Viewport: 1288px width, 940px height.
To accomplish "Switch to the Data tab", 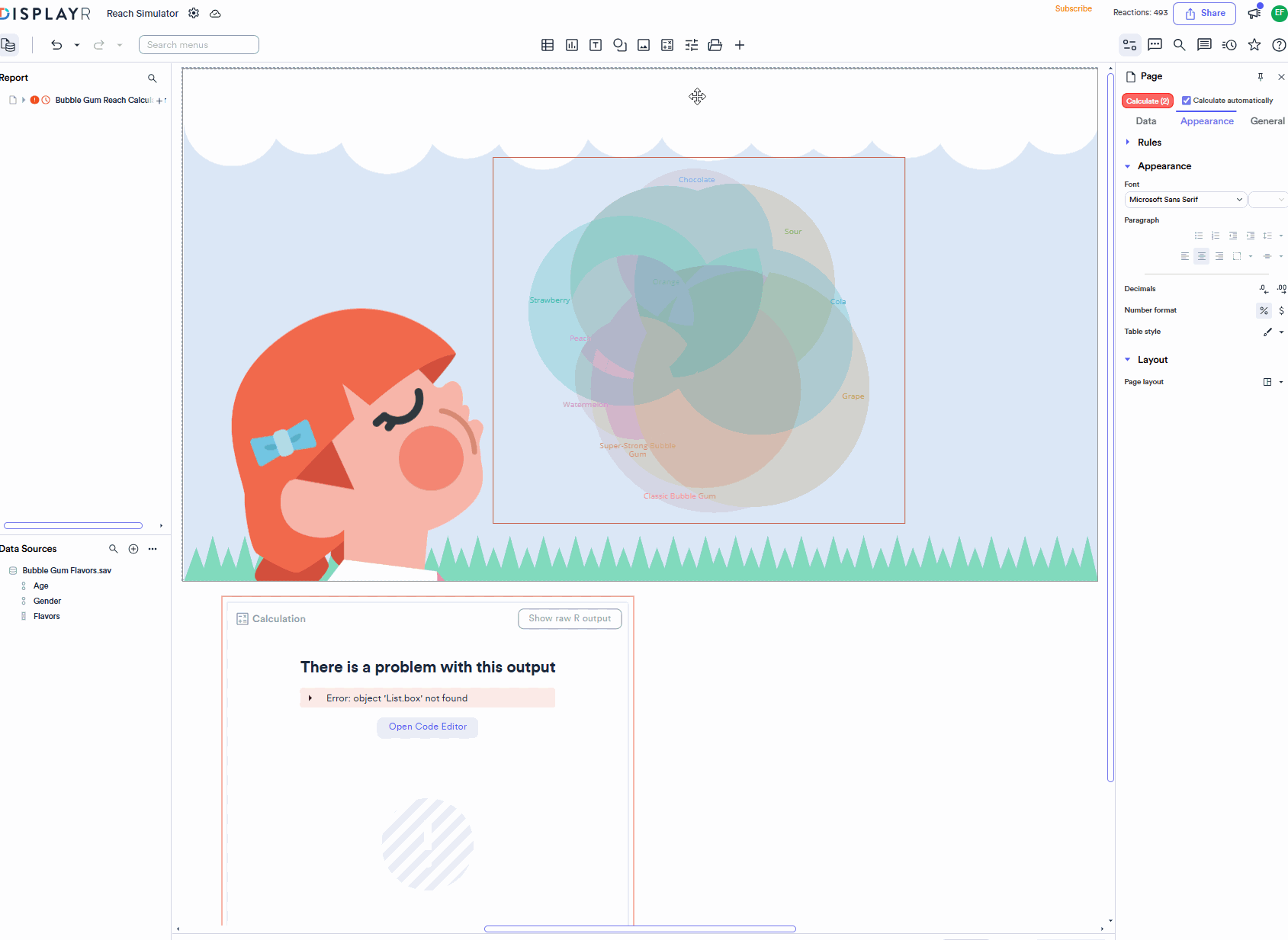I will click(x=1146, y=120).
